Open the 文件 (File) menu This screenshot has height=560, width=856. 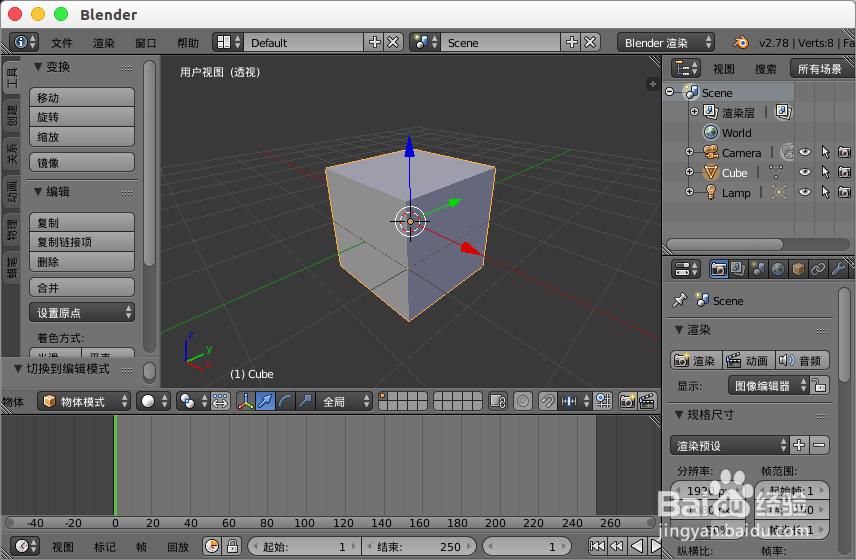62,43
